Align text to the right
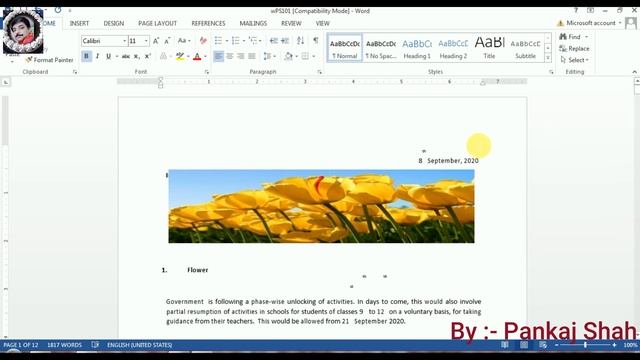This screenshot has width=640, height=360. pos(240,56)
